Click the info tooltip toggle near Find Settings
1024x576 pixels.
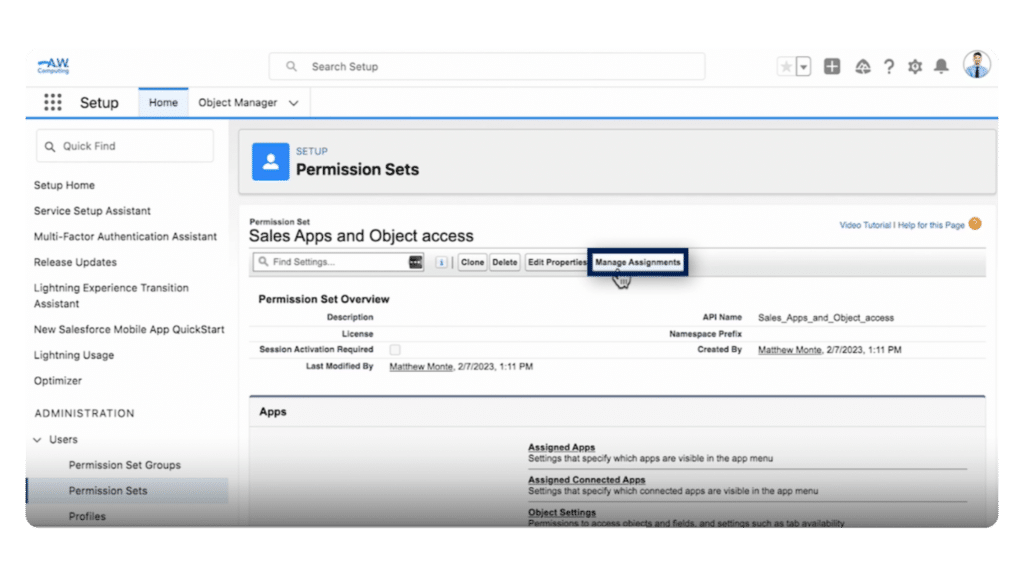[441, 262]
